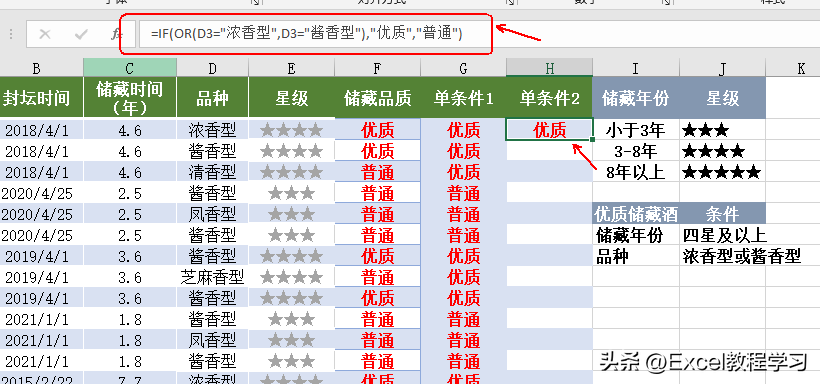
Task: Click the 储藏品质 header cell
Action: coord(377,97)
